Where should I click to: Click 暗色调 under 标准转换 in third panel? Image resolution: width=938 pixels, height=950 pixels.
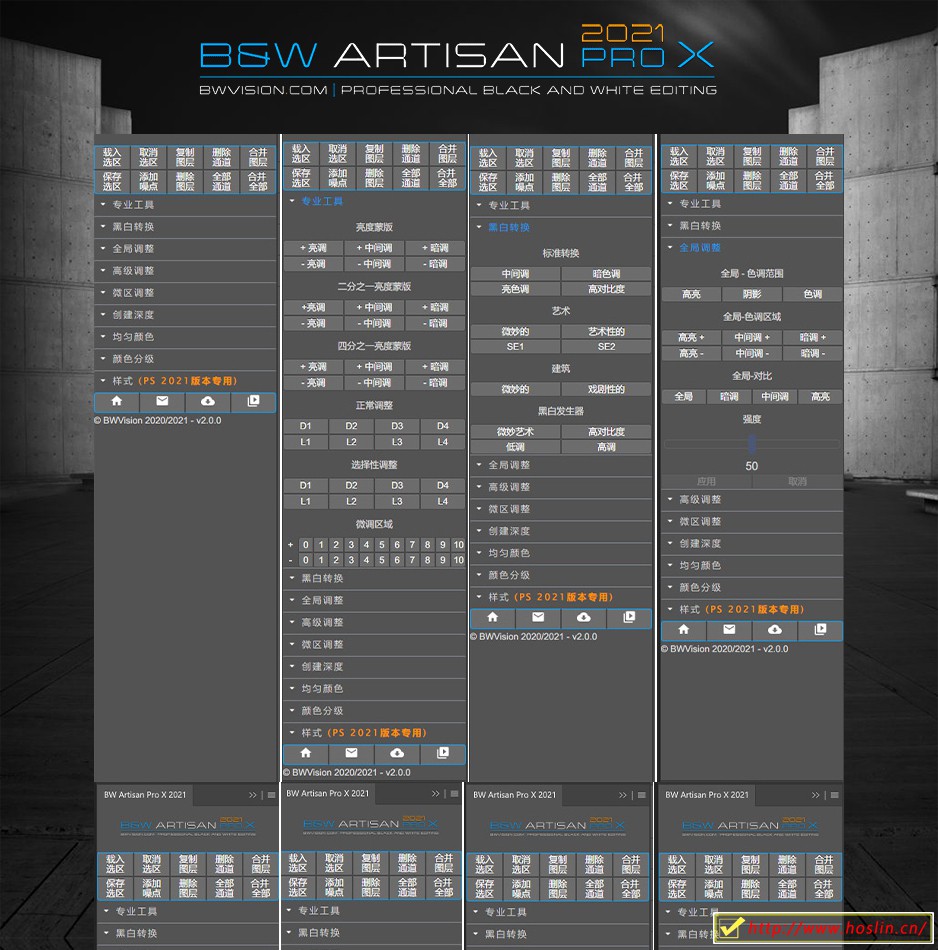(x=607, y=274)
